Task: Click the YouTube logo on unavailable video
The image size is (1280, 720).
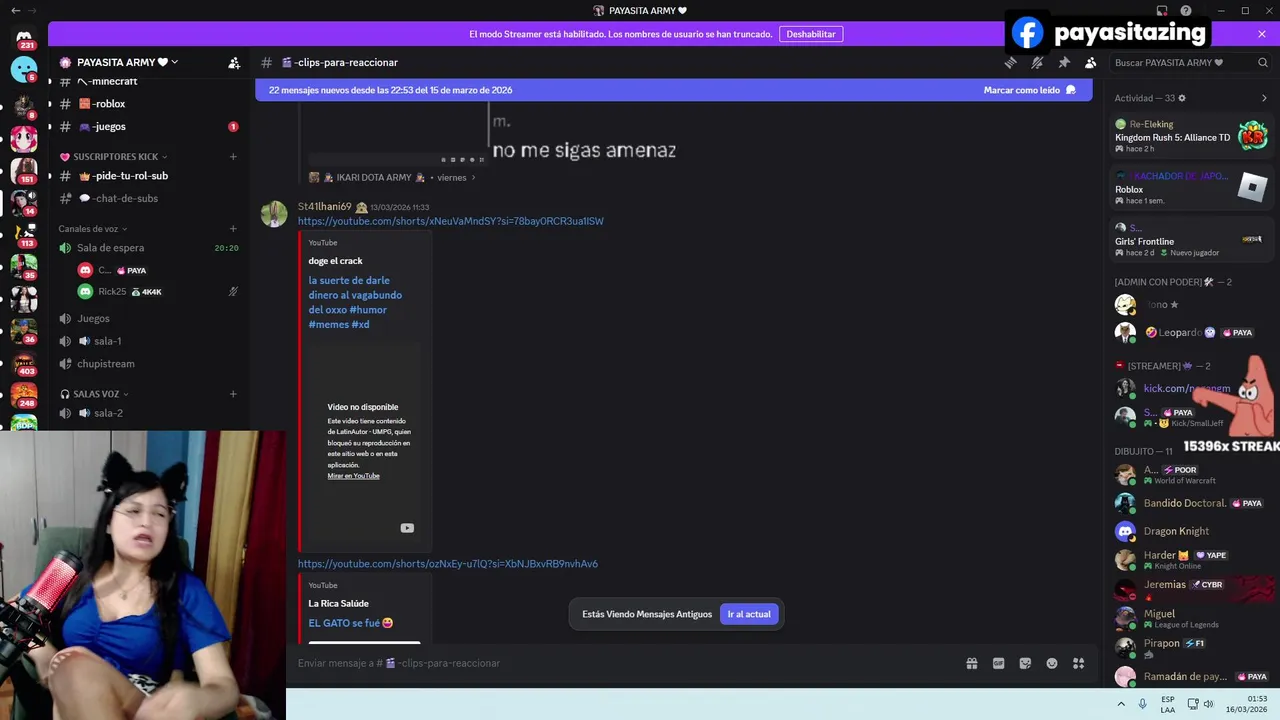Action: pos(407,528)
